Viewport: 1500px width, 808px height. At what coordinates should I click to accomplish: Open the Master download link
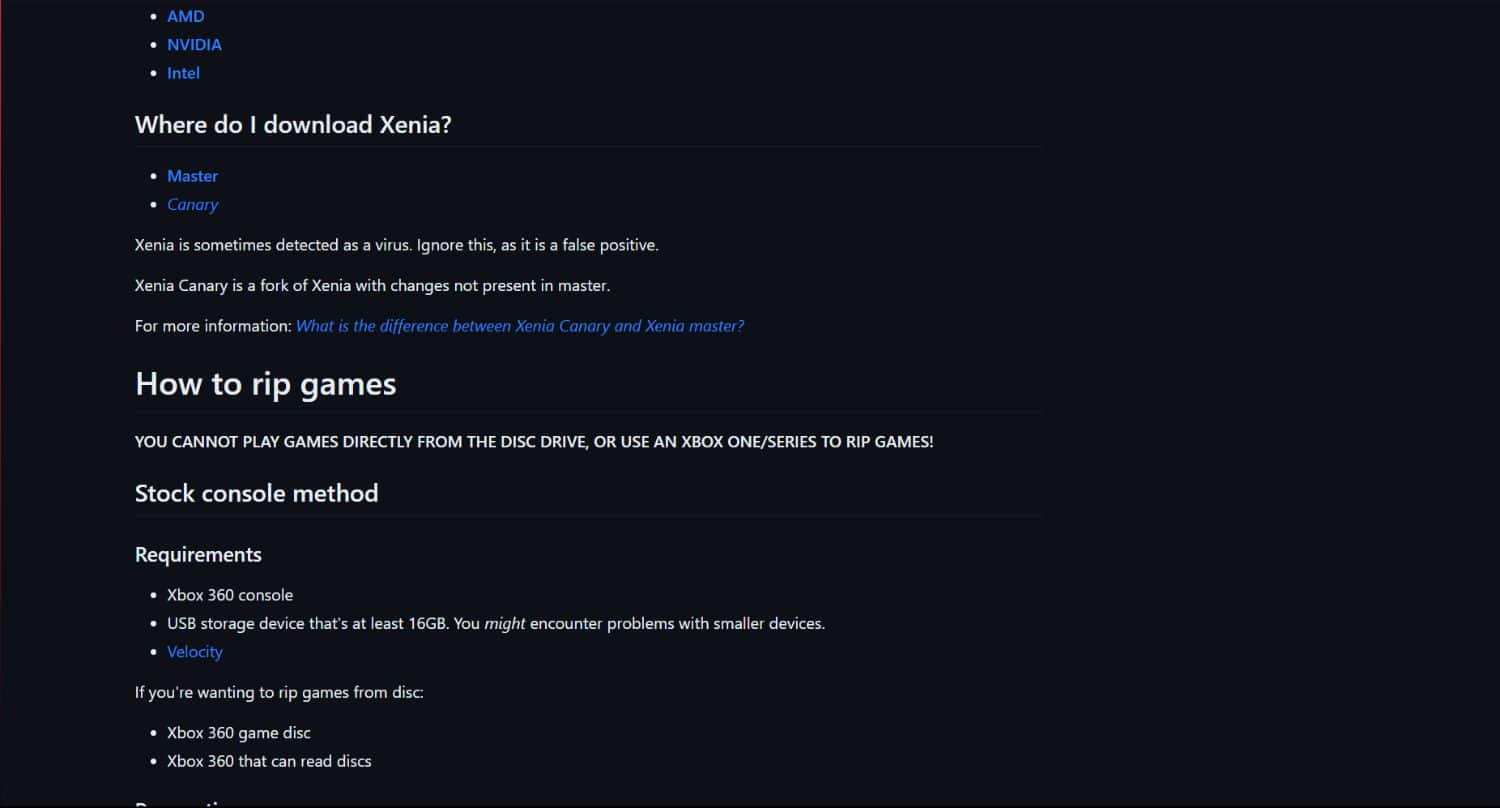click(192, 176)
